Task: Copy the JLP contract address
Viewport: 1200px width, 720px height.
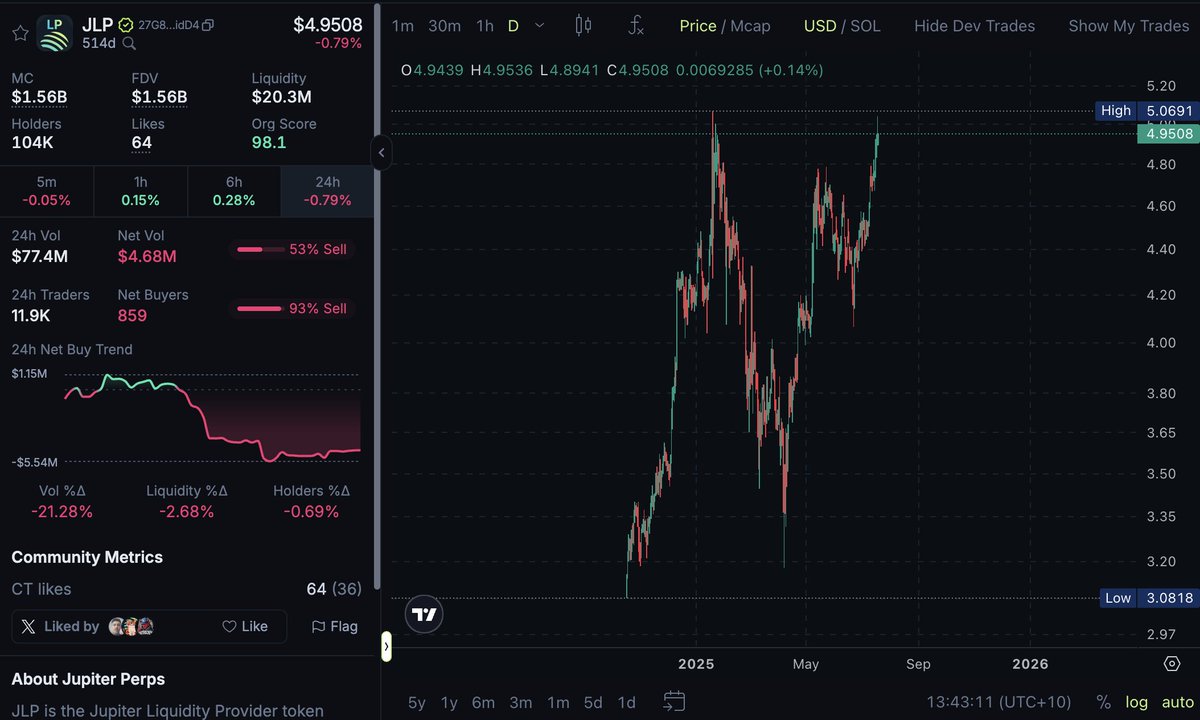Action: (x=208, y=24)
